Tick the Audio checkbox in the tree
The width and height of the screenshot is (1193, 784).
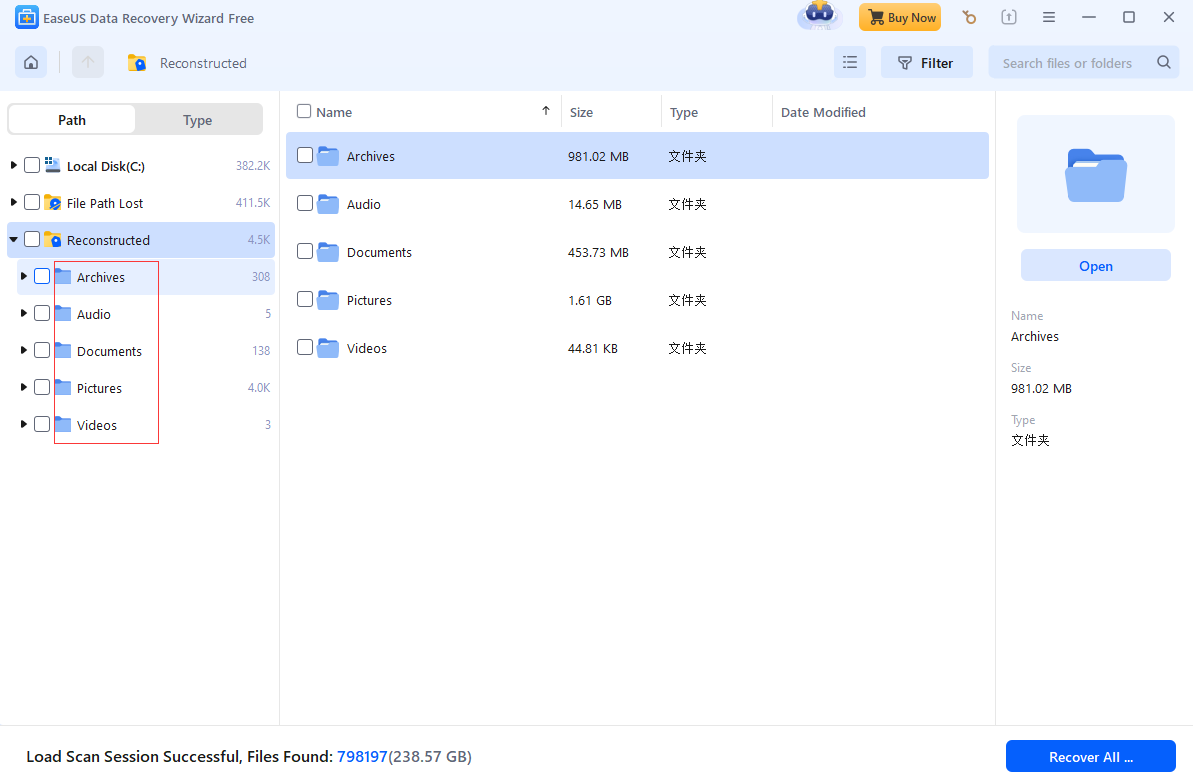pyautogui.click(x=42, y=314)
